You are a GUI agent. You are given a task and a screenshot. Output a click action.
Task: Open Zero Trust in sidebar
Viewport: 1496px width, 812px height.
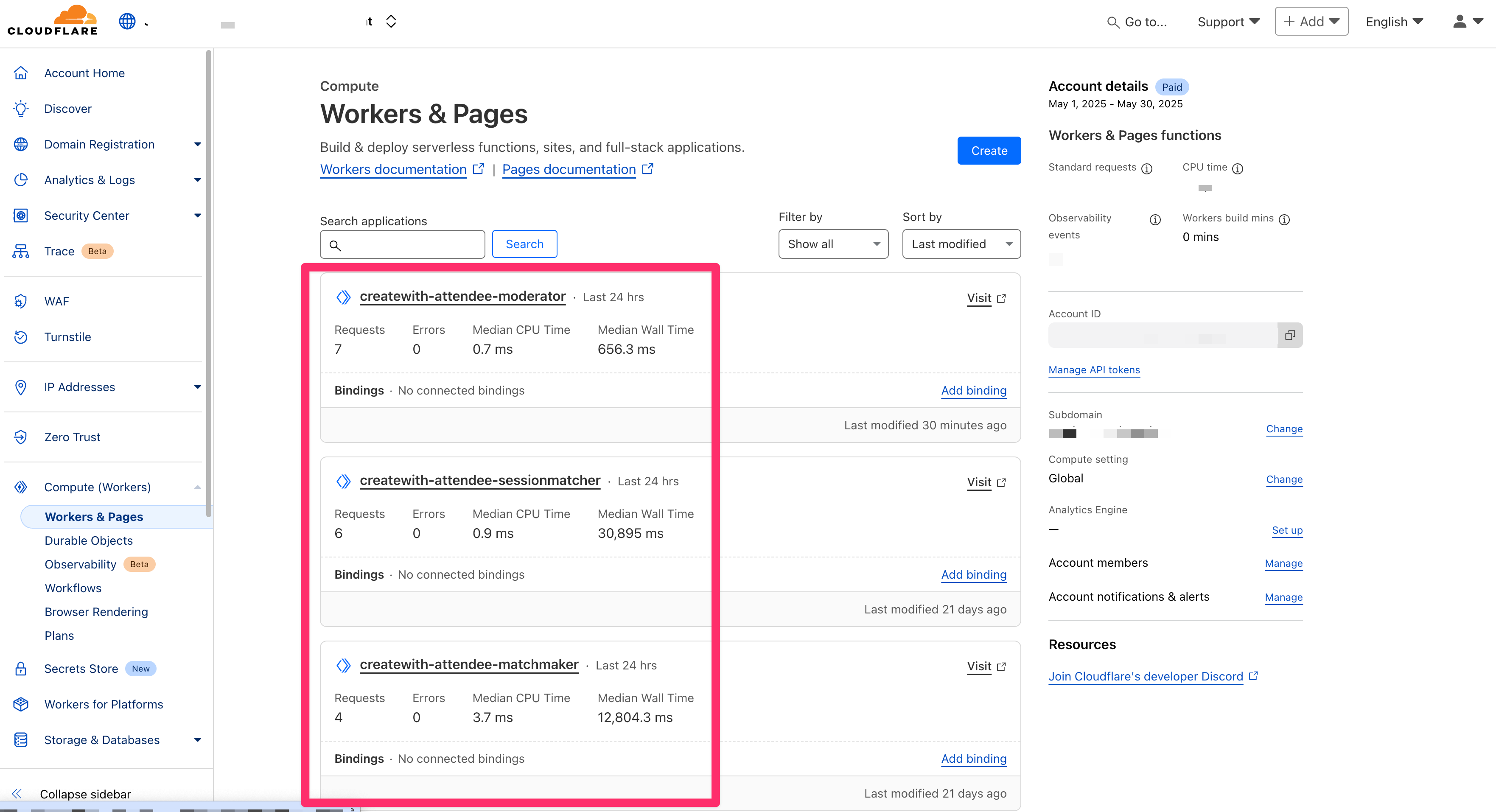pyautogui.click(x=72, y=437)
